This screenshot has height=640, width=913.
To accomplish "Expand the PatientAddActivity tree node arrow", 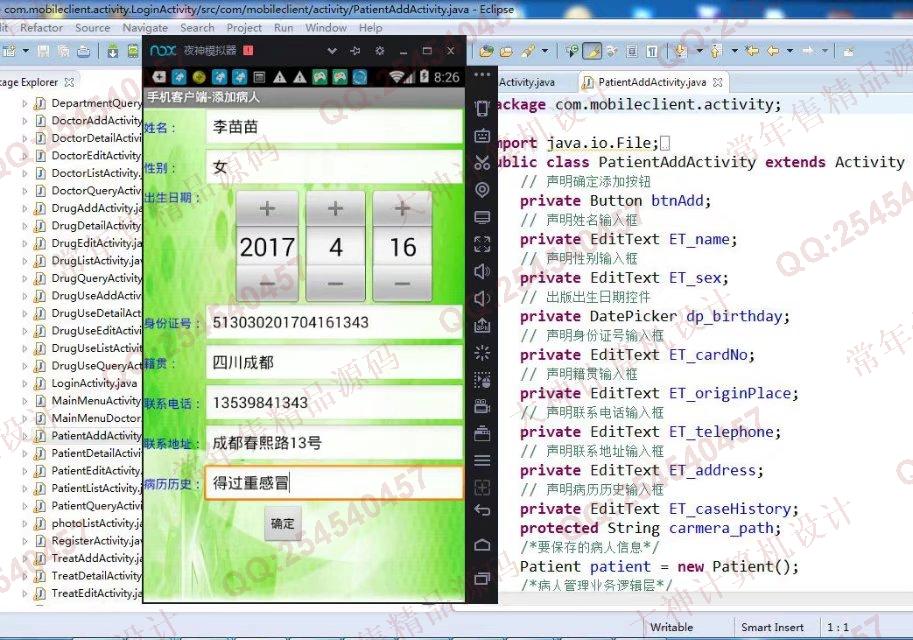I will pyautogui.click(x=24, y=436).
